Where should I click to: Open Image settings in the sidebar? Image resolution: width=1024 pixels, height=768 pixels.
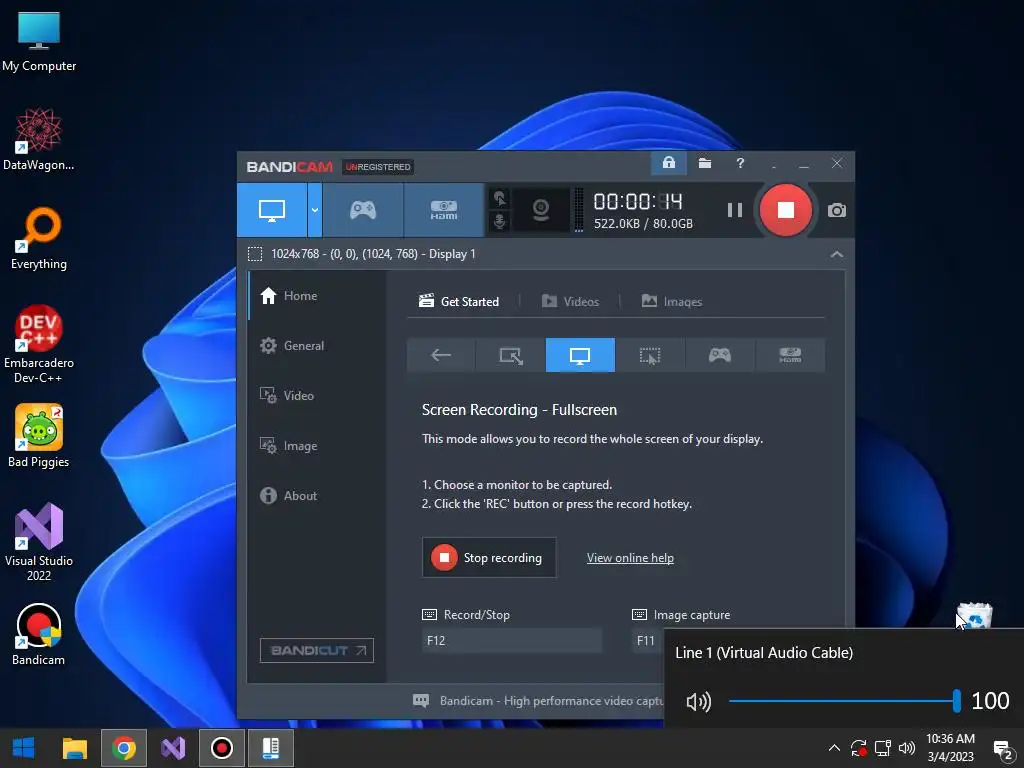pyautogui.click(x=317, y=446)
